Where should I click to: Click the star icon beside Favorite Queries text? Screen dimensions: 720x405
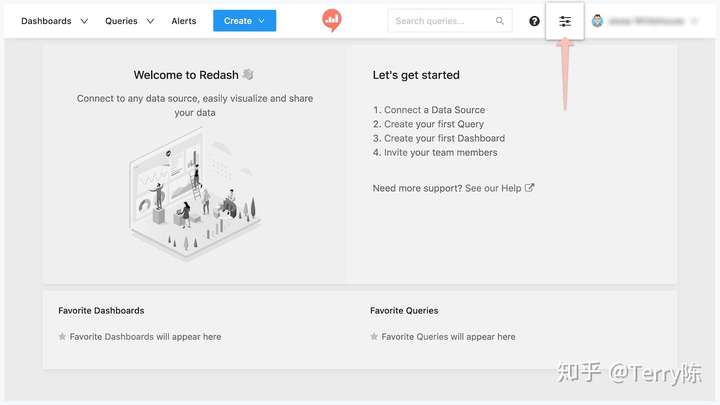(x=374, y=337)
